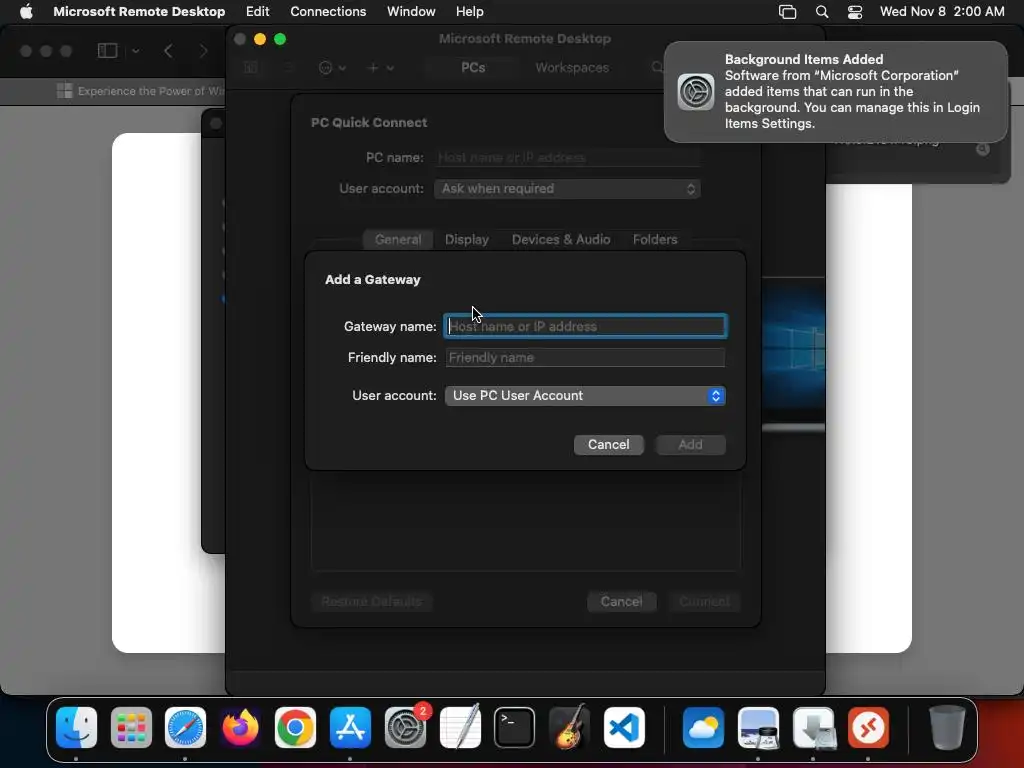The width and height of the screenshot is (1024, 768).
Task: Click Restore Defaults in PC Quick Connect
Action: click(x=372, y=601)
